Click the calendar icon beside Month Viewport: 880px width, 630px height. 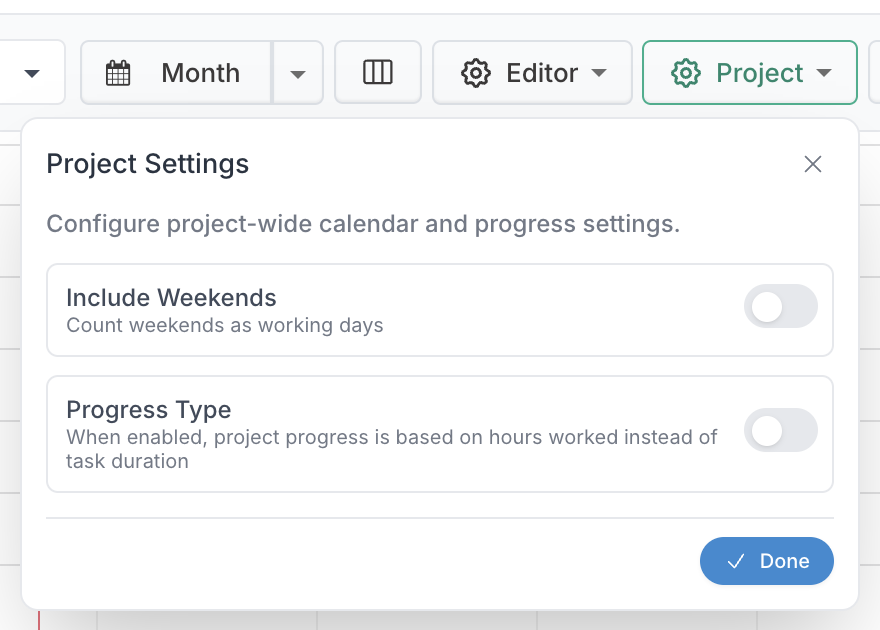pos(118,73)
